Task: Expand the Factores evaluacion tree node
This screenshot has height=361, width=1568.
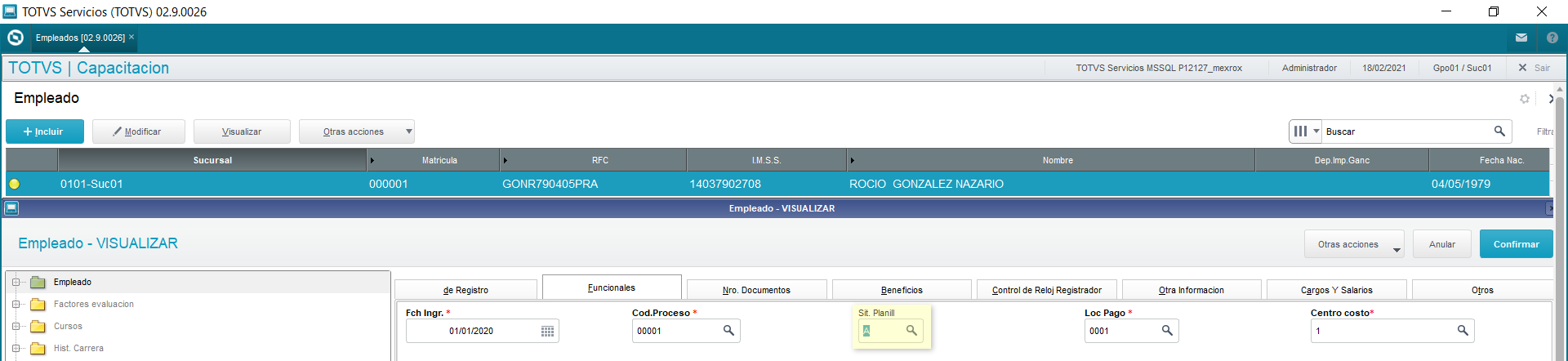Action: [16, 305]
